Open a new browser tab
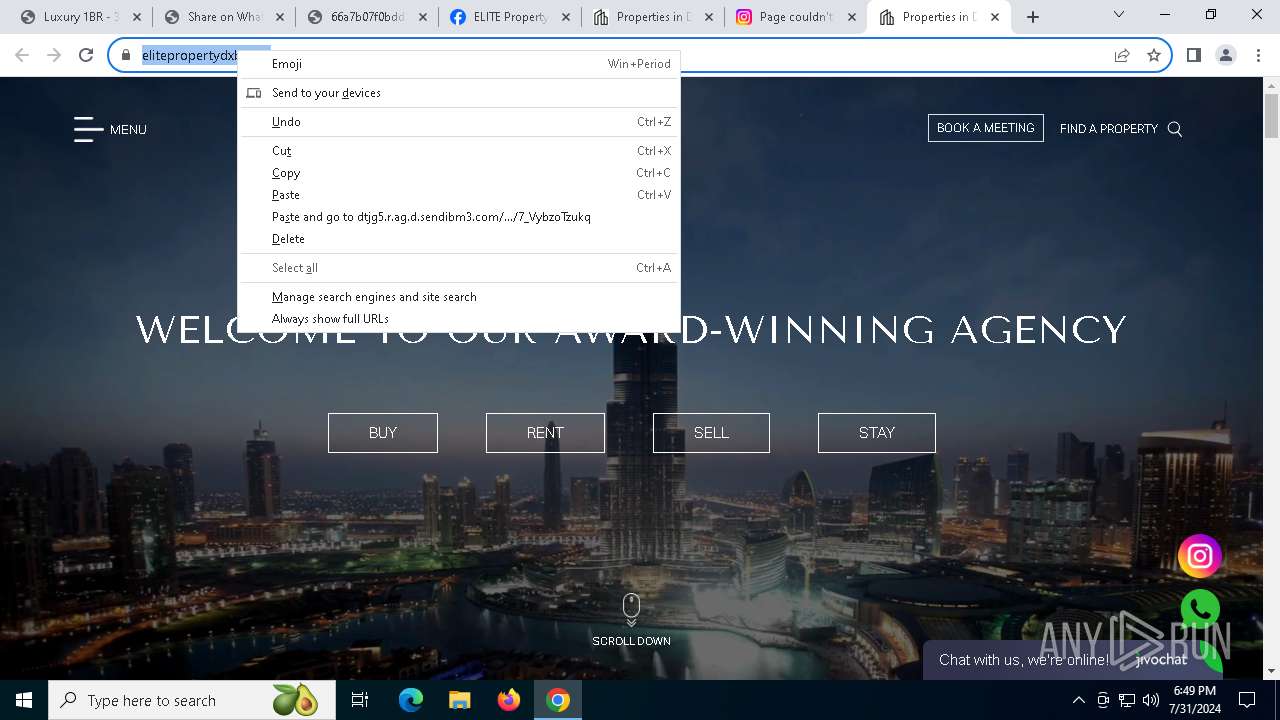Image resolution: width=1280 pixels, height=720 pixels. coord(1033,17)
